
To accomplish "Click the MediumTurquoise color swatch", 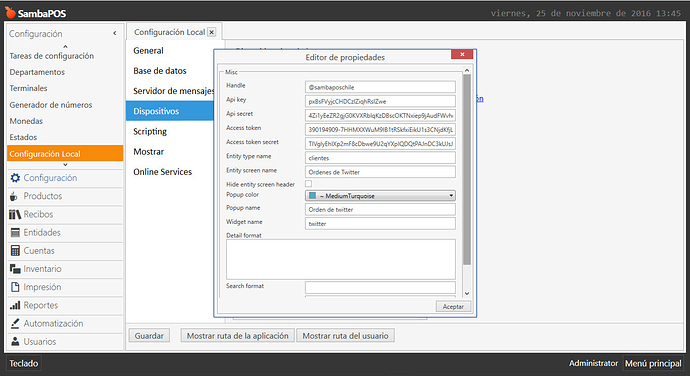I will (312, 195).
